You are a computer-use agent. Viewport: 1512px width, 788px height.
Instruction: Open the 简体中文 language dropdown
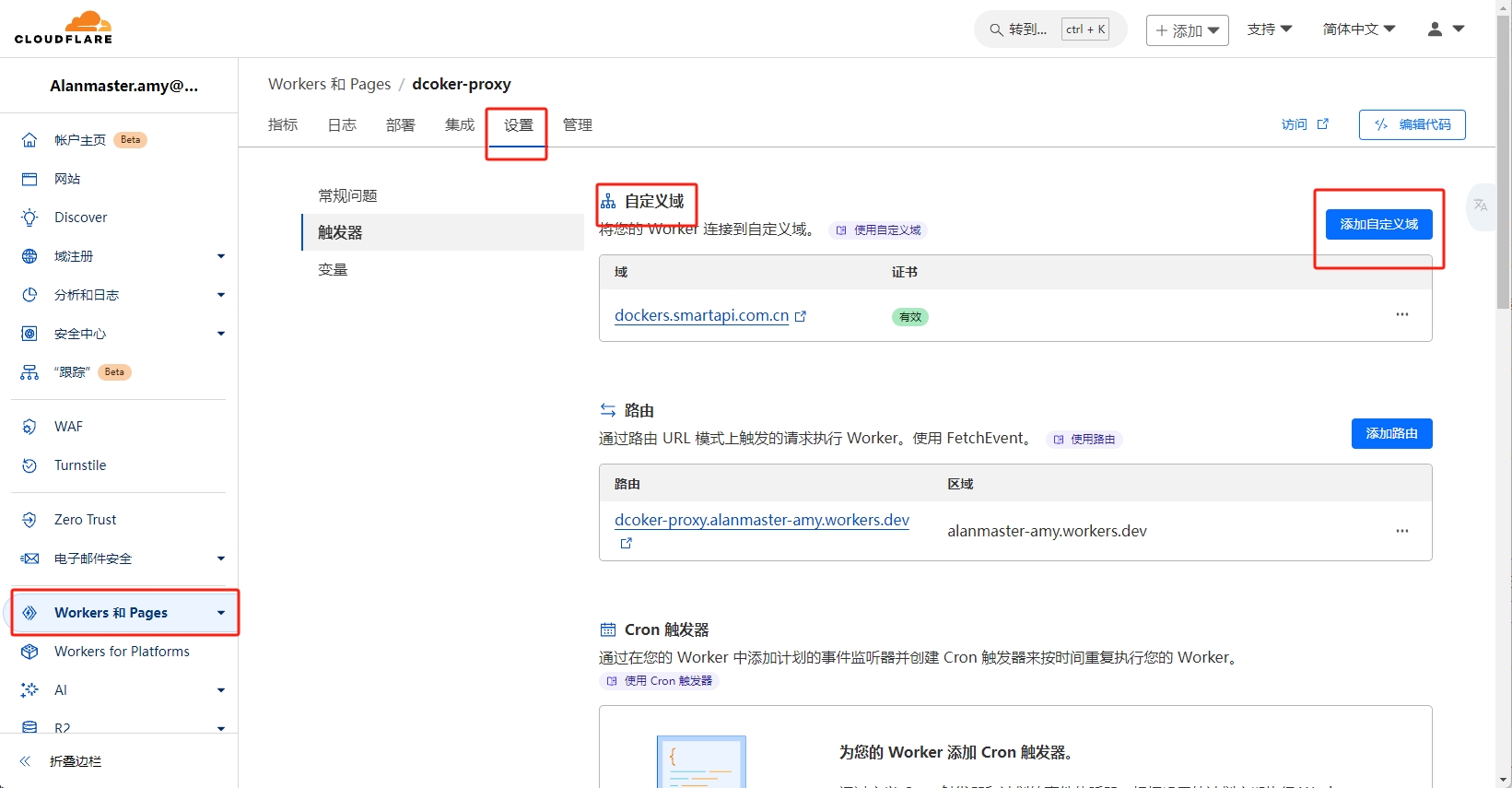click(1358, 29)
